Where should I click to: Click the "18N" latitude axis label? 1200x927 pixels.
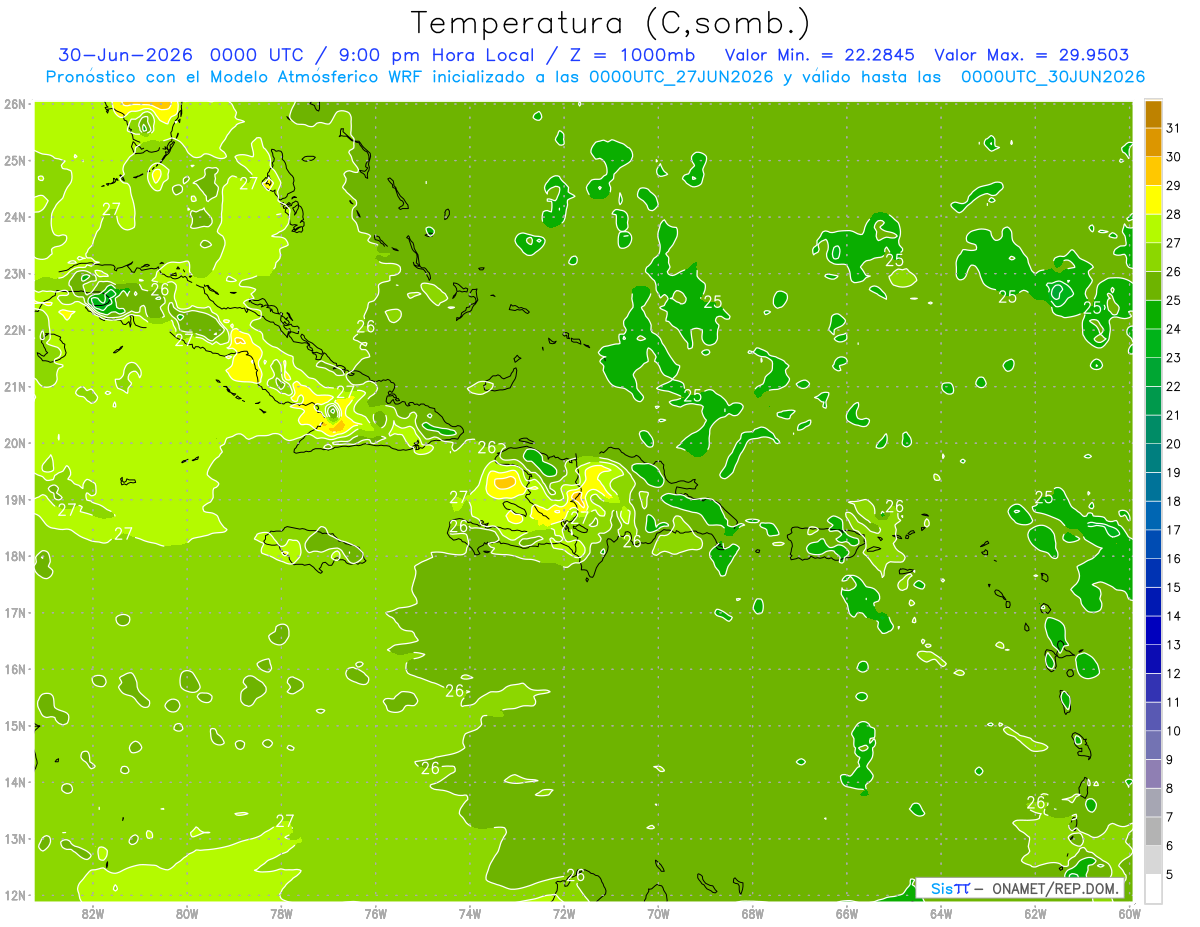(x=15, y=556)
